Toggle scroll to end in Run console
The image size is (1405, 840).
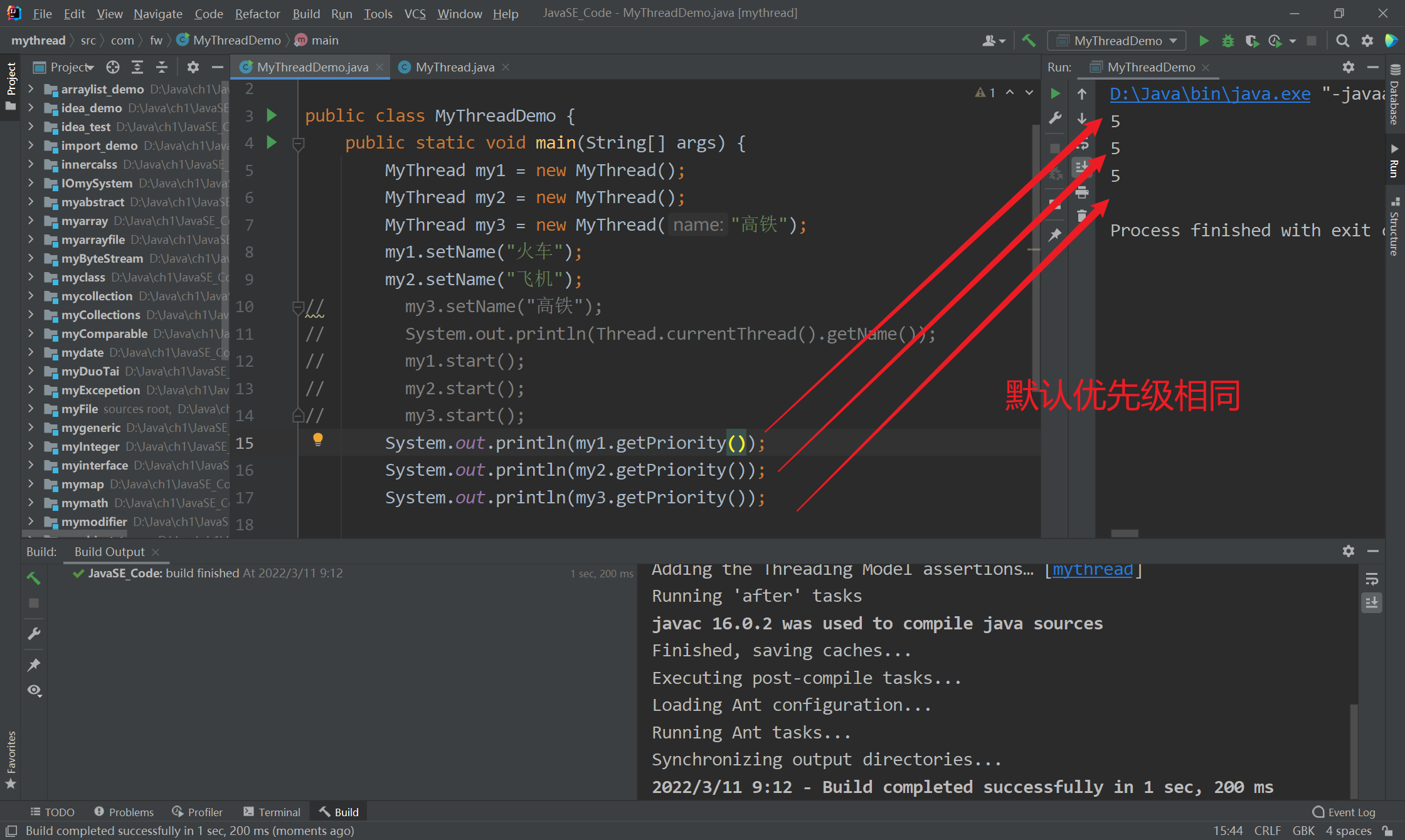[1082, 167]
